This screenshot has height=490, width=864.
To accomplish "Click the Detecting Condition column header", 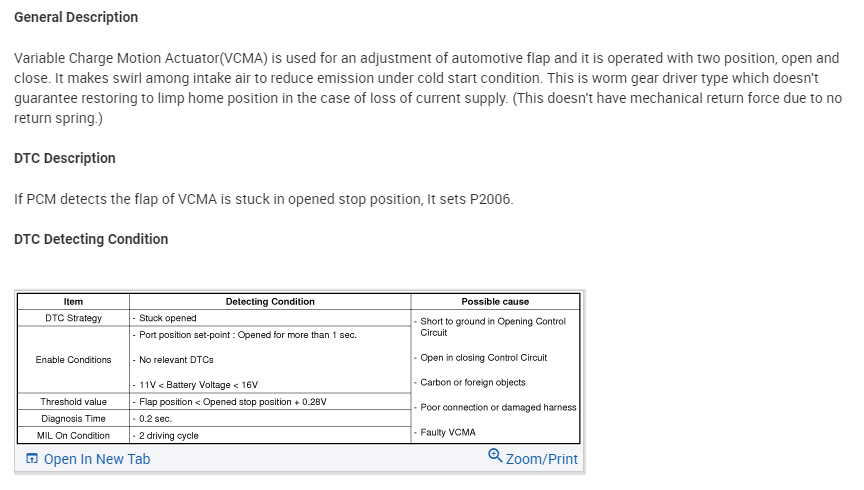I will [x=270, y=301].
